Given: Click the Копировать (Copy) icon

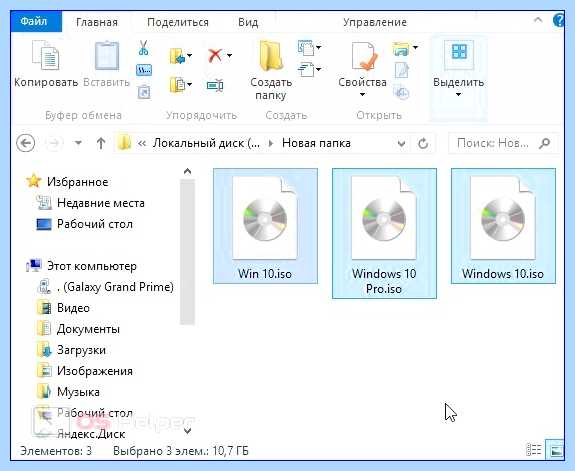Looking at the screenshot, I should [45, 56].
